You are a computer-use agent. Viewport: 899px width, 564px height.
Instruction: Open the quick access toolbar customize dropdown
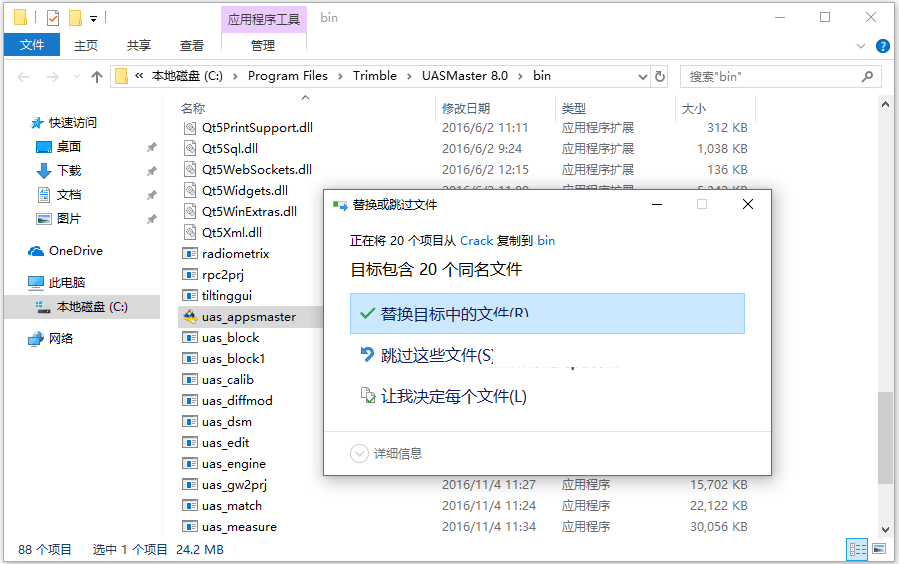click(93, 19)
